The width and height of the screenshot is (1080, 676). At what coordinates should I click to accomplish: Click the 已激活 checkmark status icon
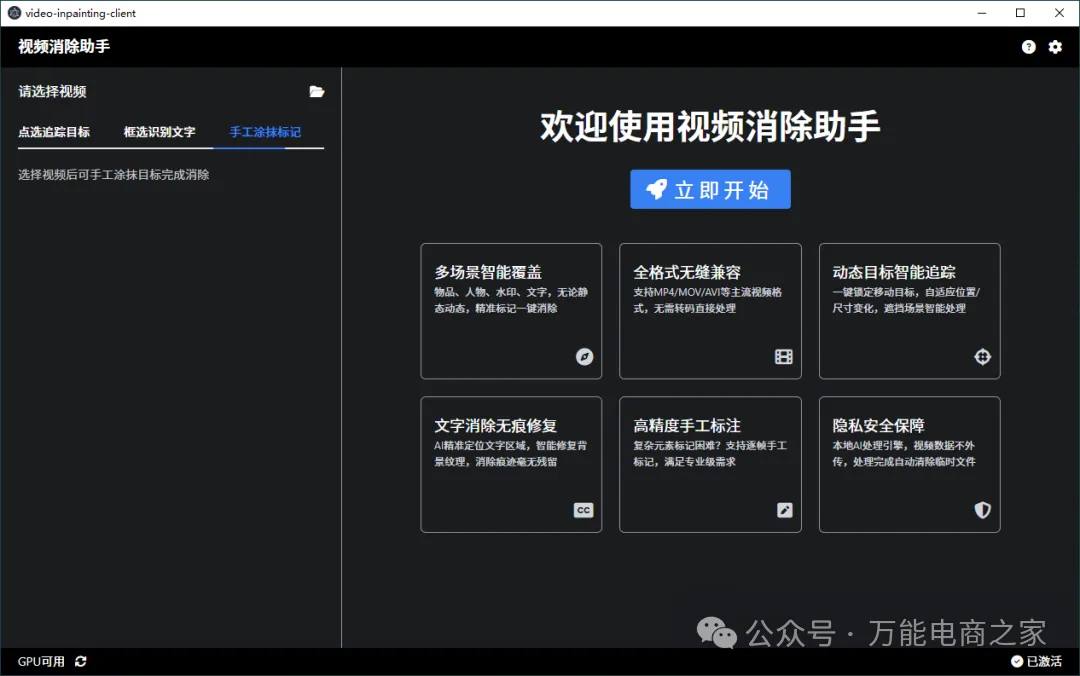coord(1017,662)
